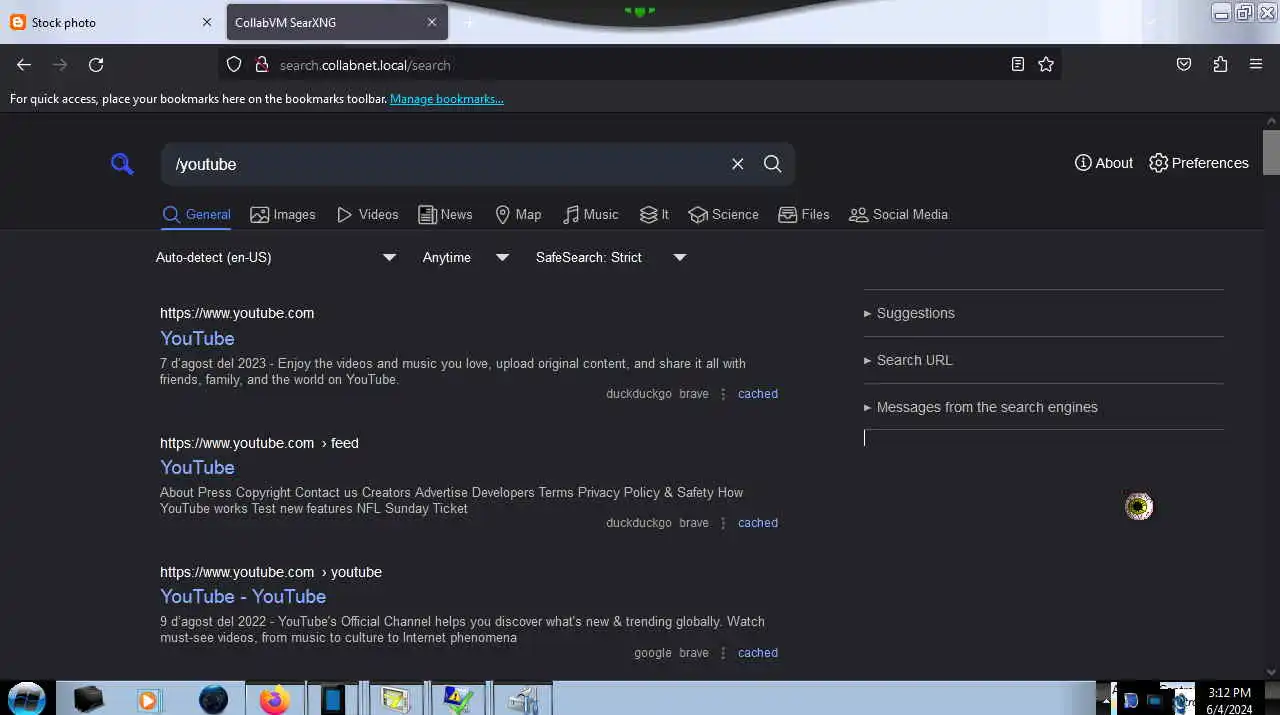This screenshot has height=715, width=1280.
Task: Clear the search query with the X icon
Action: (x=738, y=164)
